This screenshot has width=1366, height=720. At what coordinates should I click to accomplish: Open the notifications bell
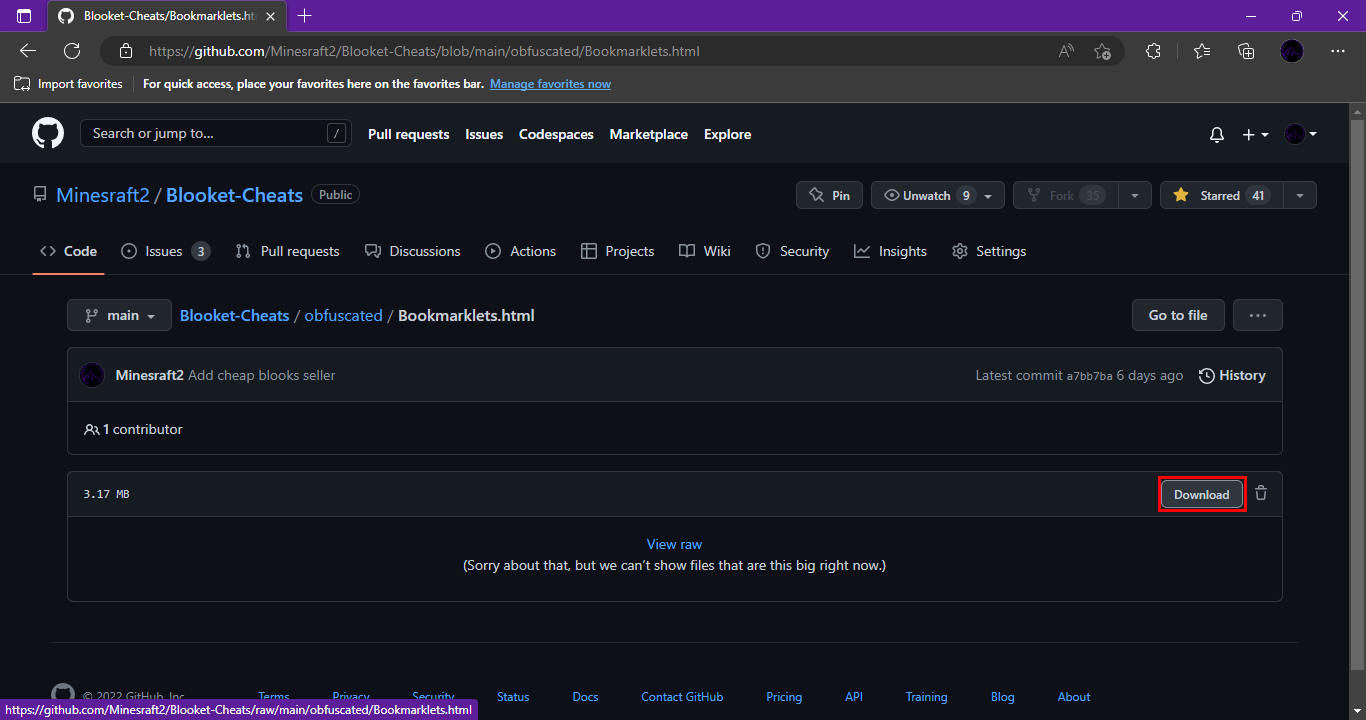(1217, 134)
